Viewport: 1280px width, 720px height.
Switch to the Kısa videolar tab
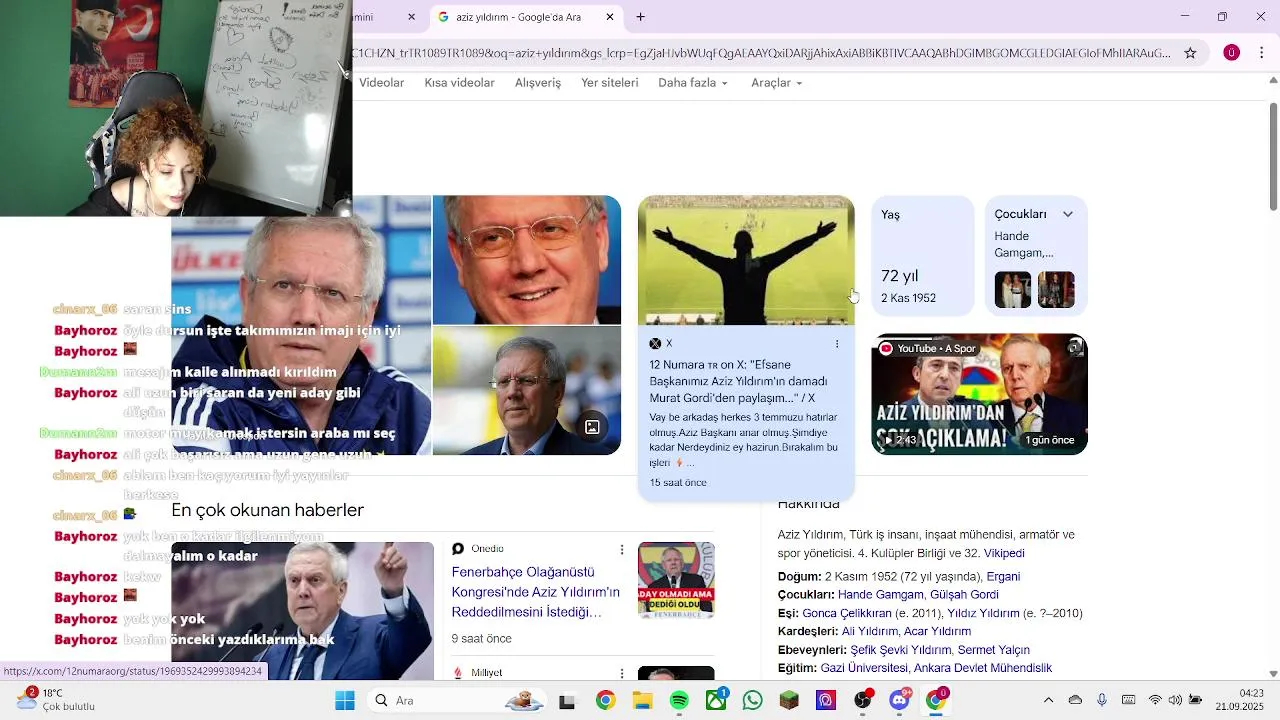pos(459,83)
